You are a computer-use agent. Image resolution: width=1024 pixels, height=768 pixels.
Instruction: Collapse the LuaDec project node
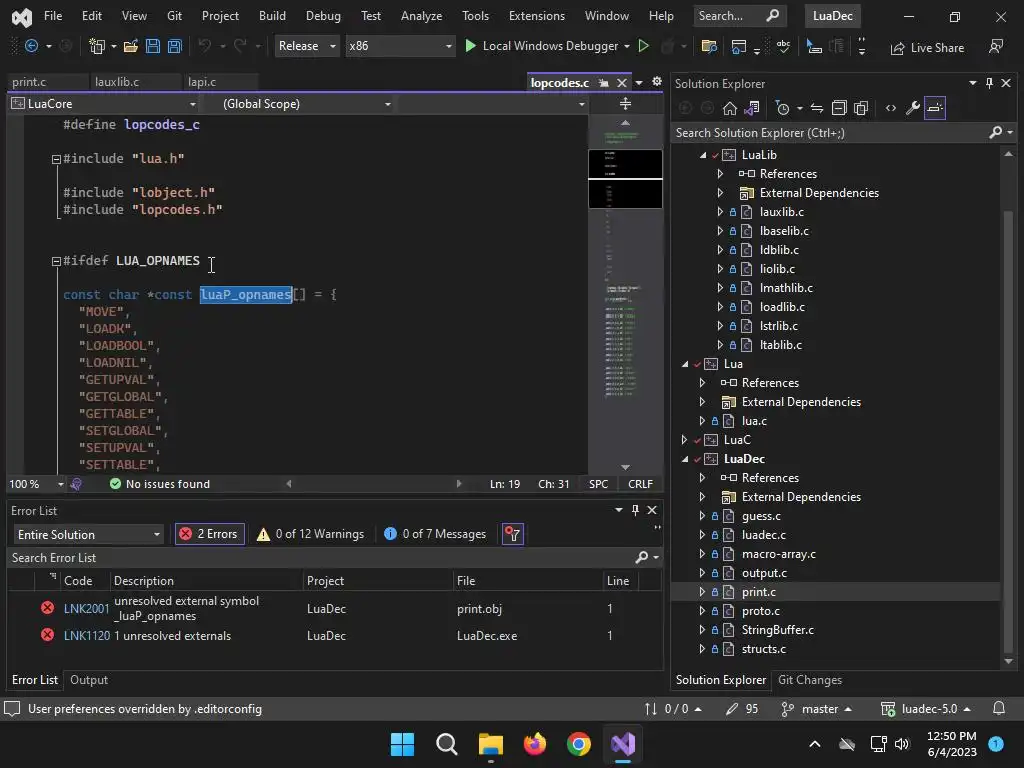(684, 459)
